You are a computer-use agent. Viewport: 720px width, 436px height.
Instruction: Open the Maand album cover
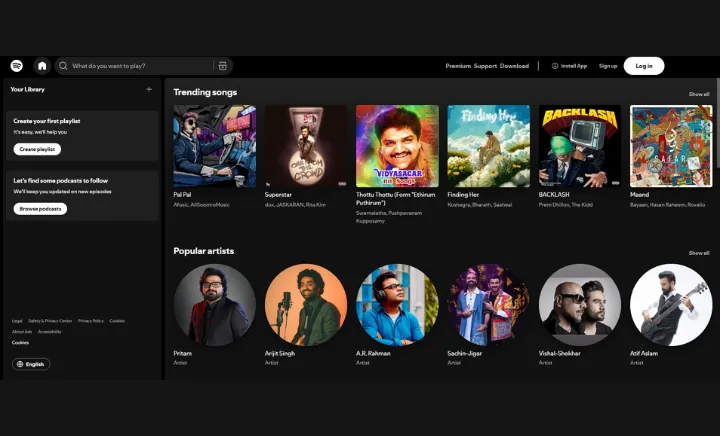pos(671,146)
